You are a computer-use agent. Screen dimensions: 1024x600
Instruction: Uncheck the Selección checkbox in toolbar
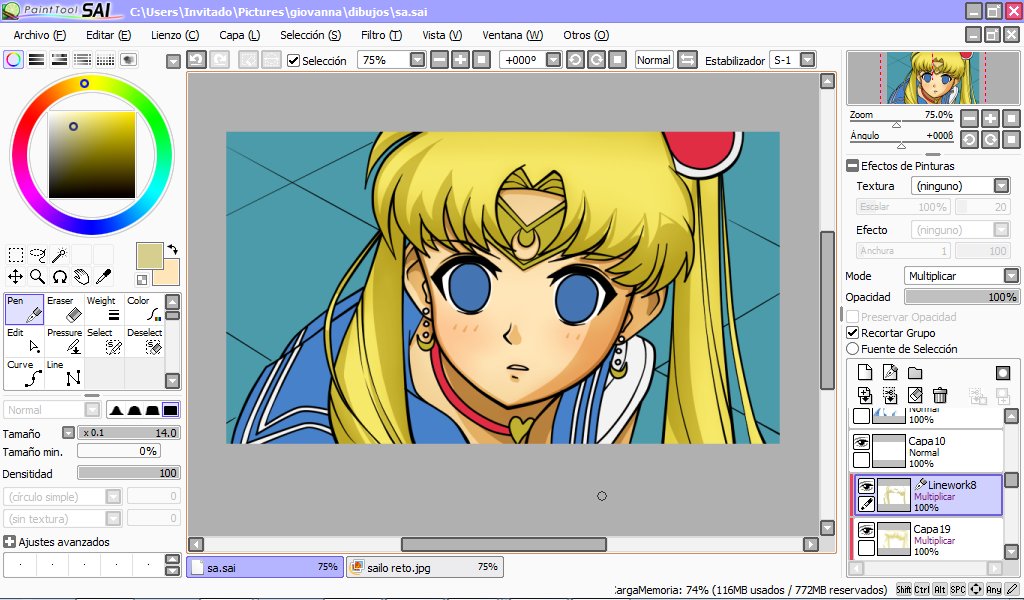pos(293,61)
